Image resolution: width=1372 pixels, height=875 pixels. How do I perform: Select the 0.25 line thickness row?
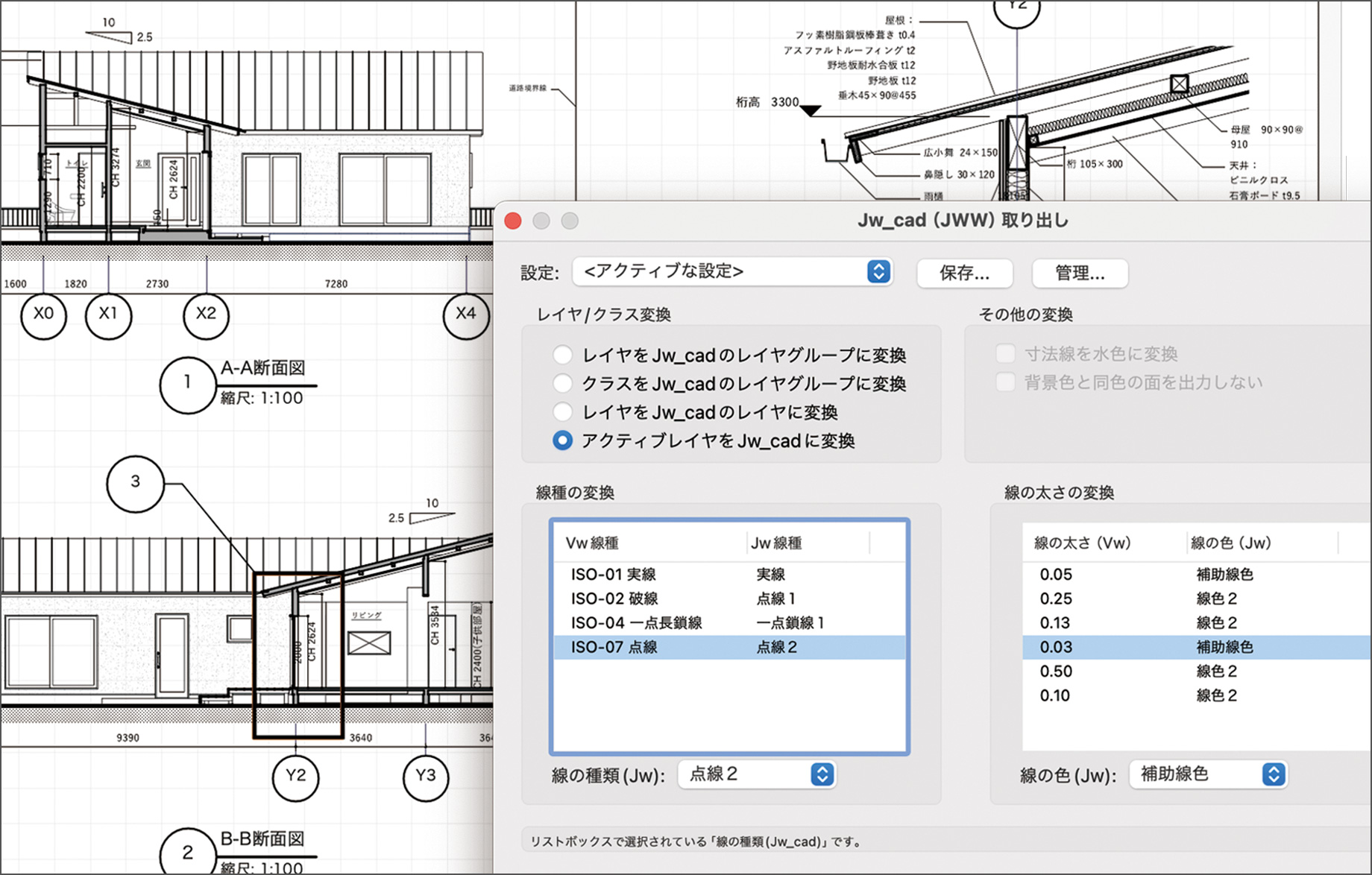pyautogui.click(x=1197, y=598)
